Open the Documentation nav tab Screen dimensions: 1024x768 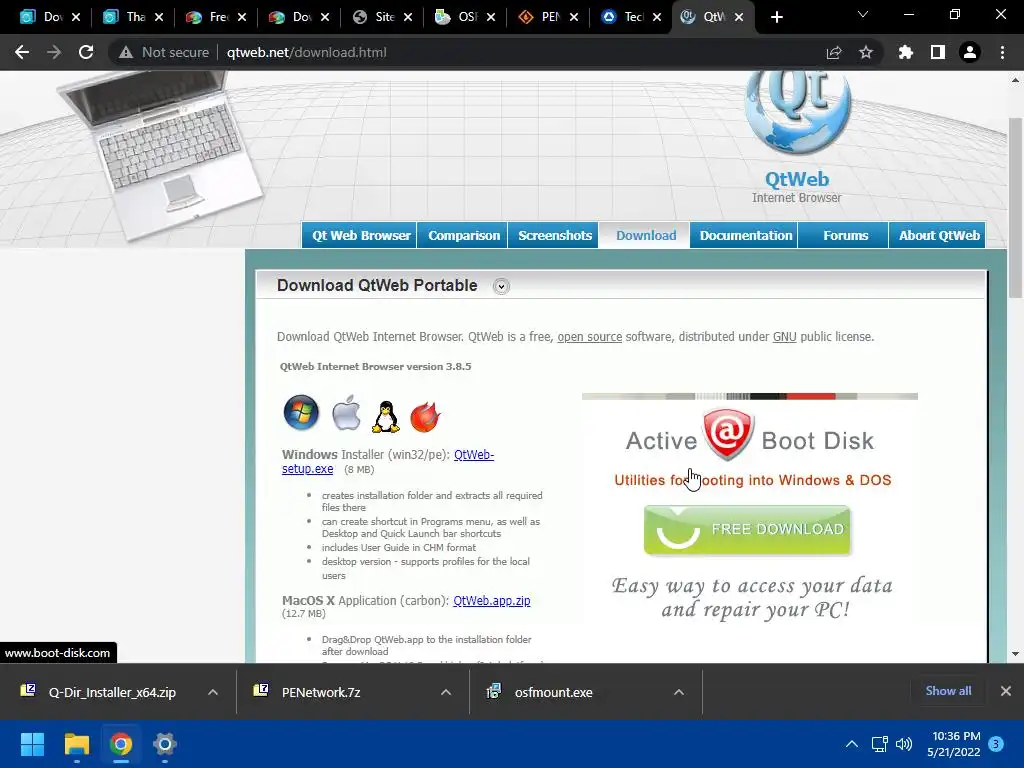pyautogui.click(x=745, y=235)
